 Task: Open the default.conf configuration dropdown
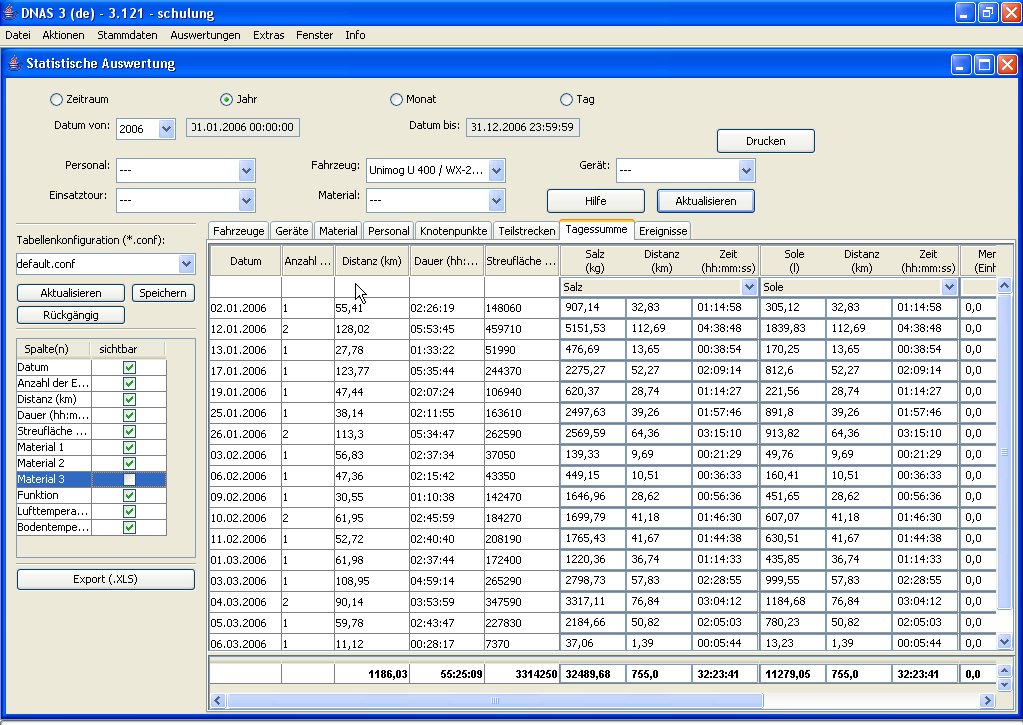click(x=186, y=264)
